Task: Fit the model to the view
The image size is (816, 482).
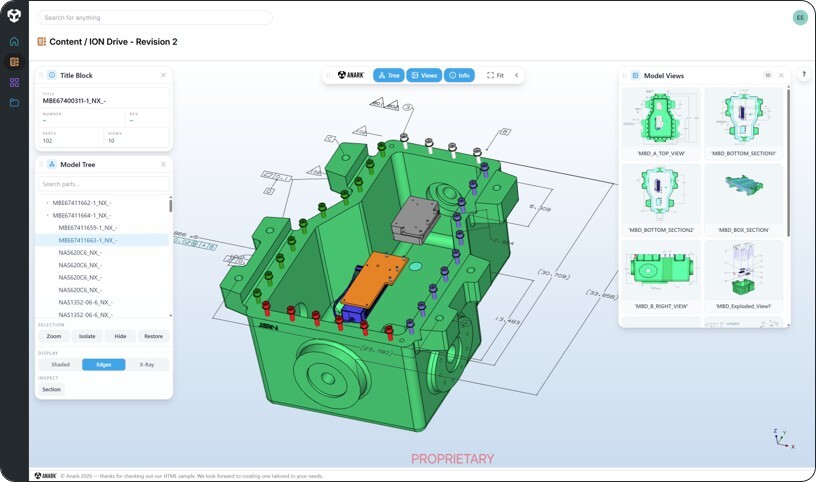Action: coord(495,75)
